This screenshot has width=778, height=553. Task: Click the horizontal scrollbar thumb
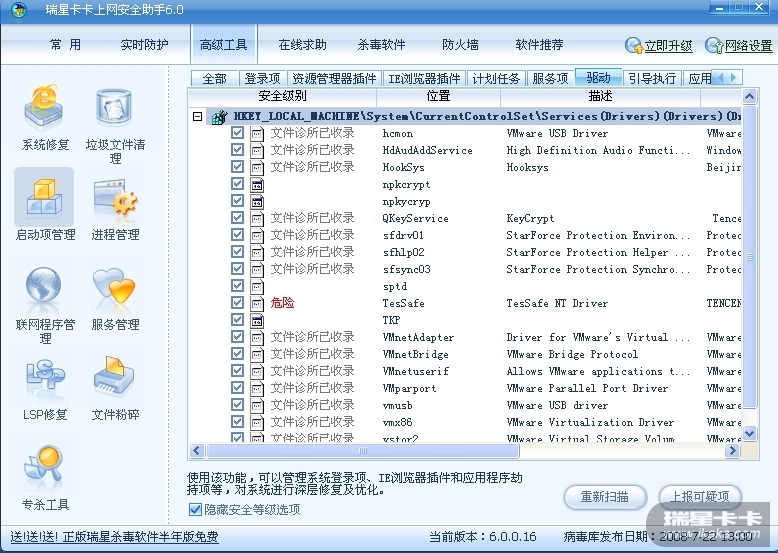click(x=363, y=450)
